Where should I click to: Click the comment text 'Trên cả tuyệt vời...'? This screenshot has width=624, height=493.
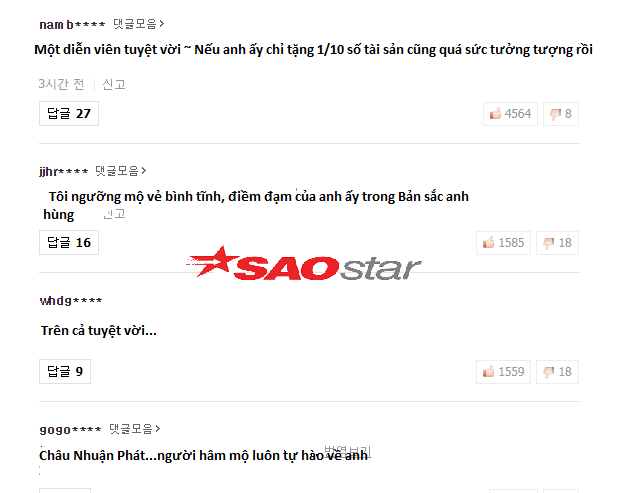coord(99,331)
